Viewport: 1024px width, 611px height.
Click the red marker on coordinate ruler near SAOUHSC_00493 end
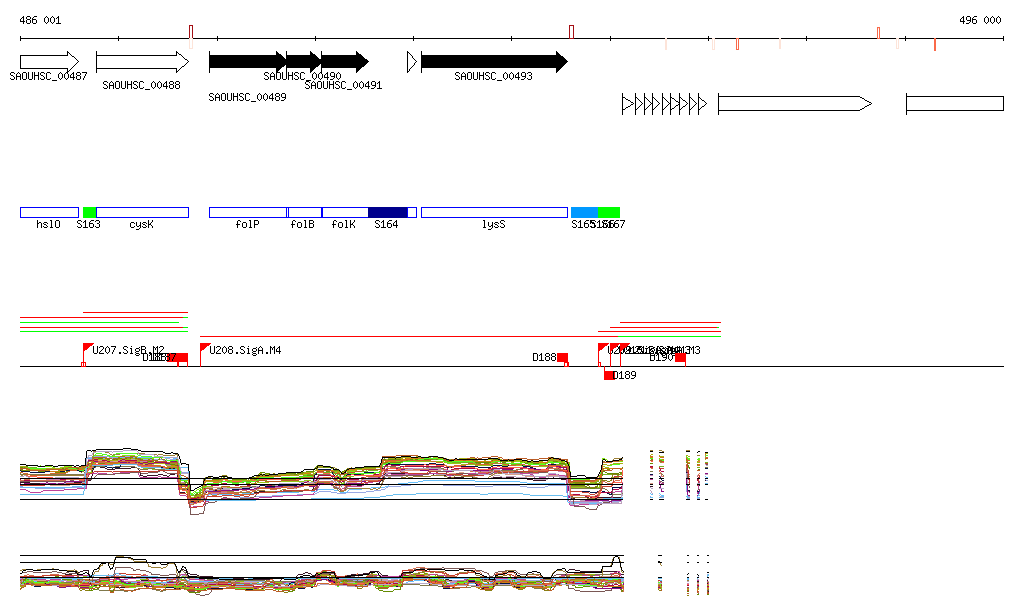click(x=571, y=31)
